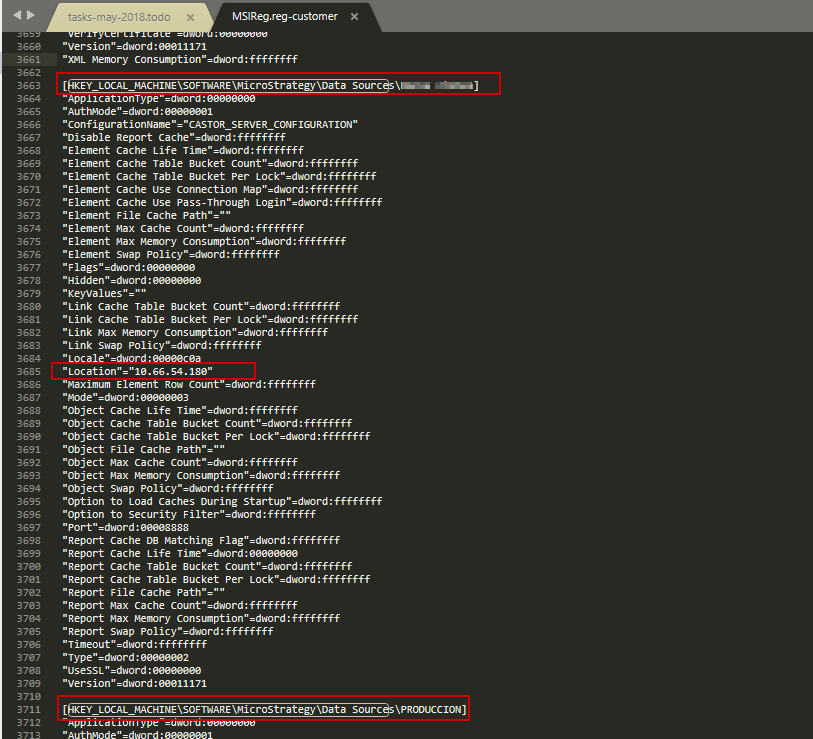Screen dimensions: 813x739
Task: Click the "Element Cache Use Pass-Through Login" line
Action: pyautogui.click(x=222, y=202)
